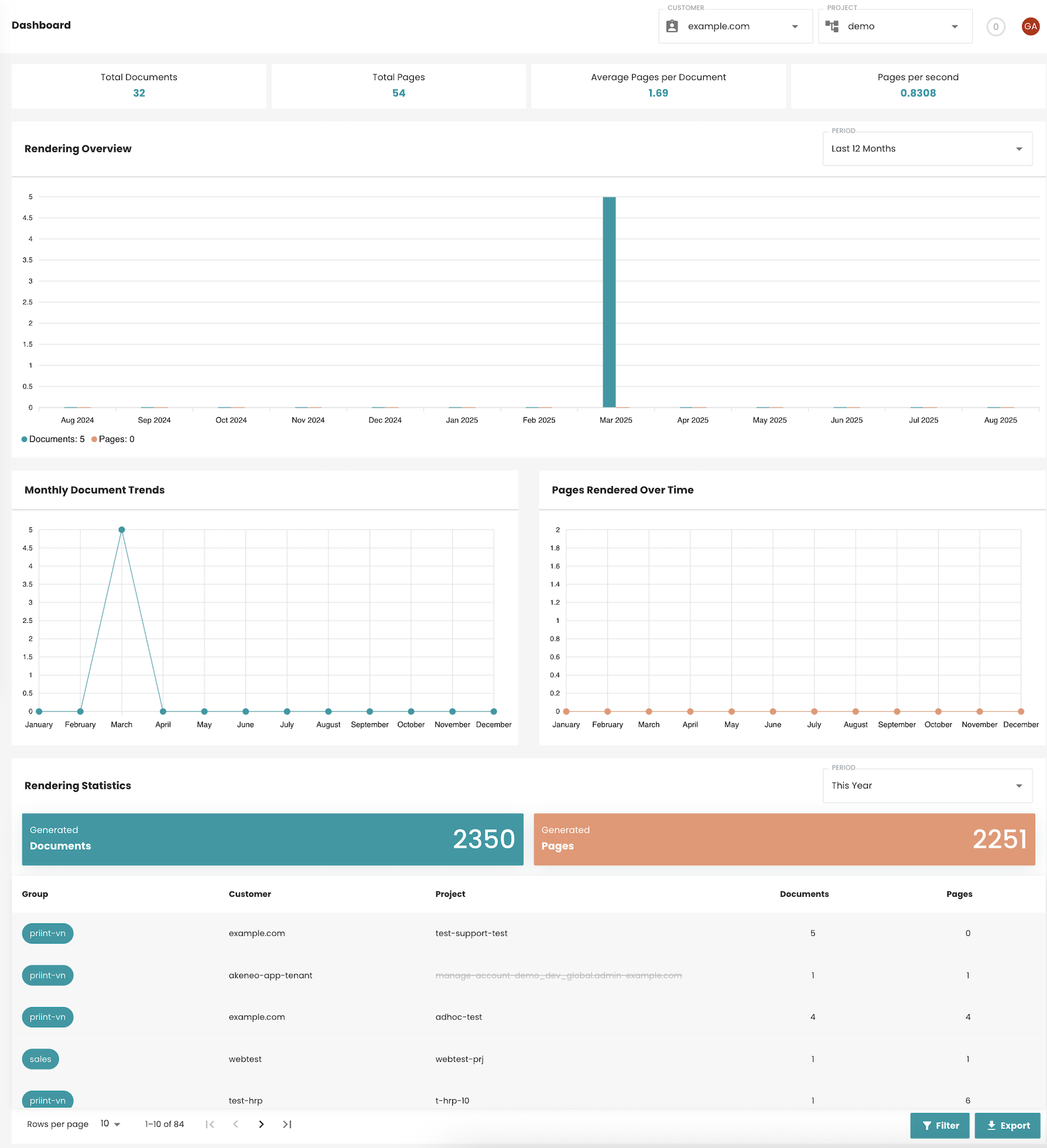Click the Filter button
This screenshot has height=1148, width=1047.
940,1125
